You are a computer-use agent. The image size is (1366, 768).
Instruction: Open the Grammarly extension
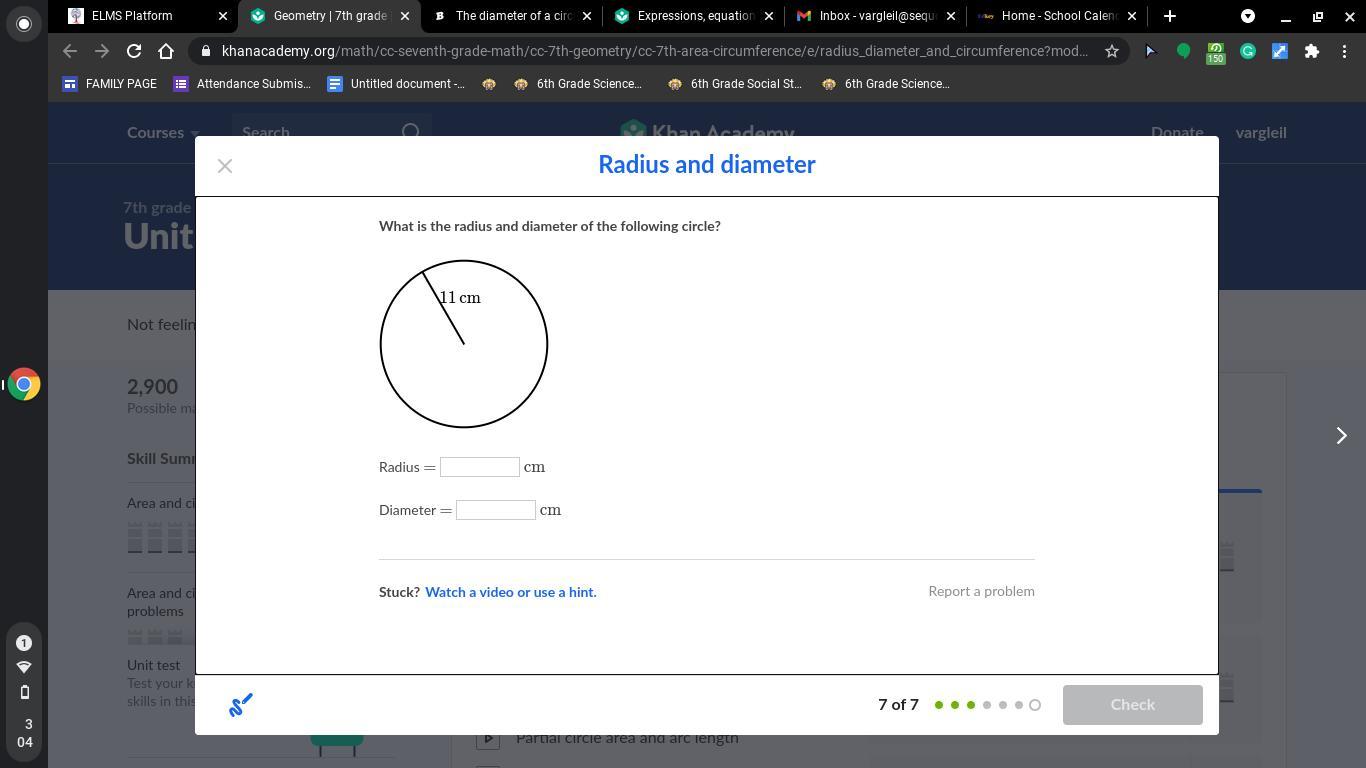point(1248,51)
